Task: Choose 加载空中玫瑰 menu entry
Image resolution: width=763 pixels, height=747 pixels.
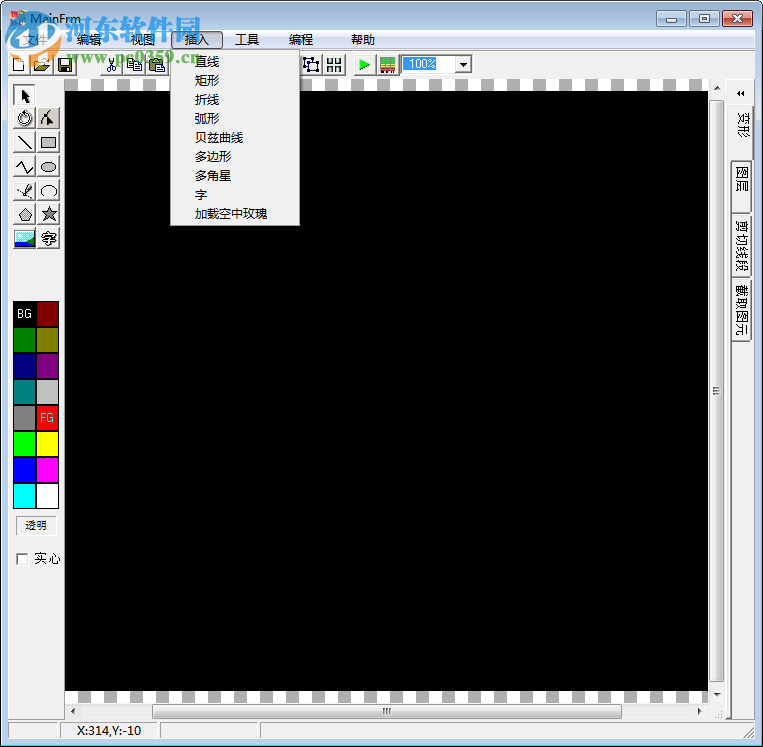Action: point(235,214)
